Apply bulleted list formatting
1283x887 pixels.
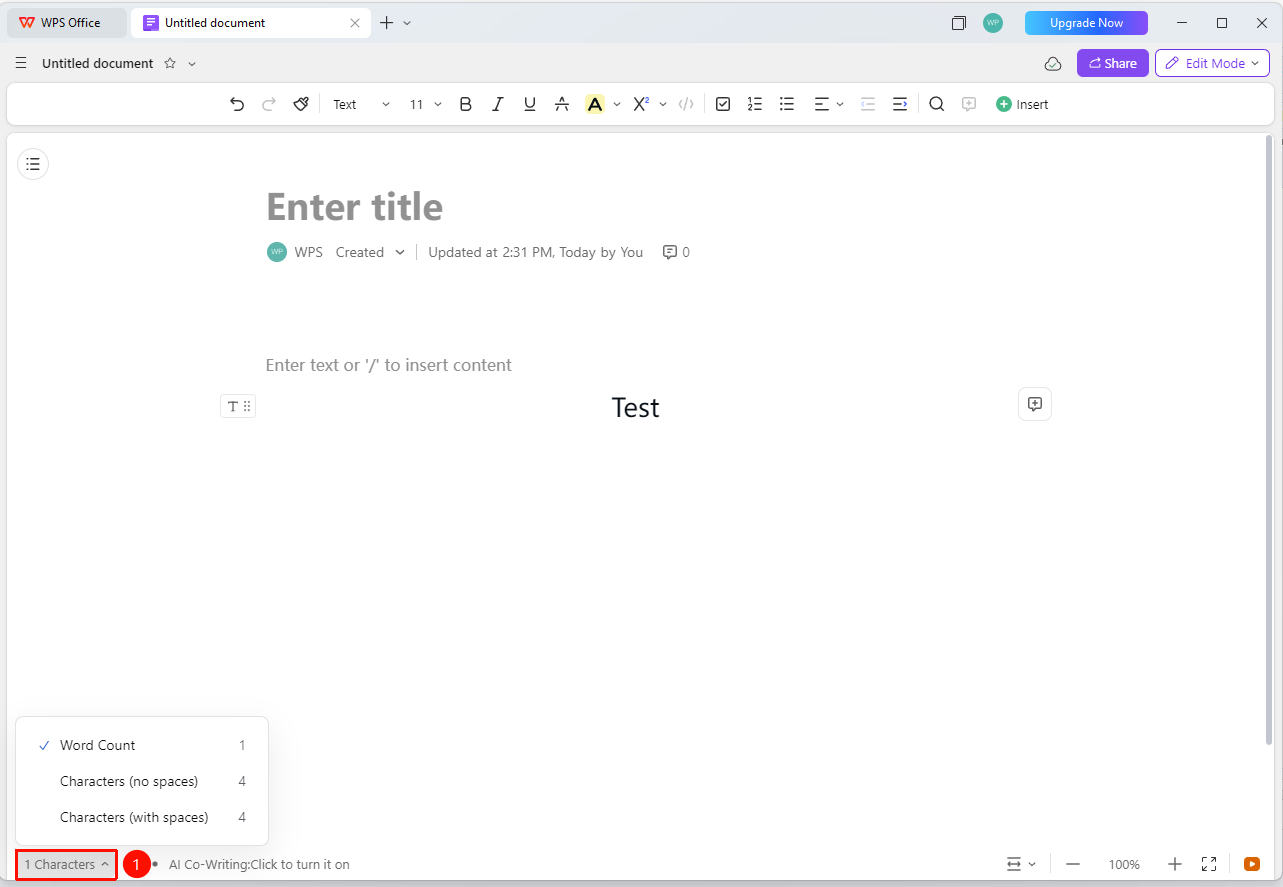(x=787, y=104)
